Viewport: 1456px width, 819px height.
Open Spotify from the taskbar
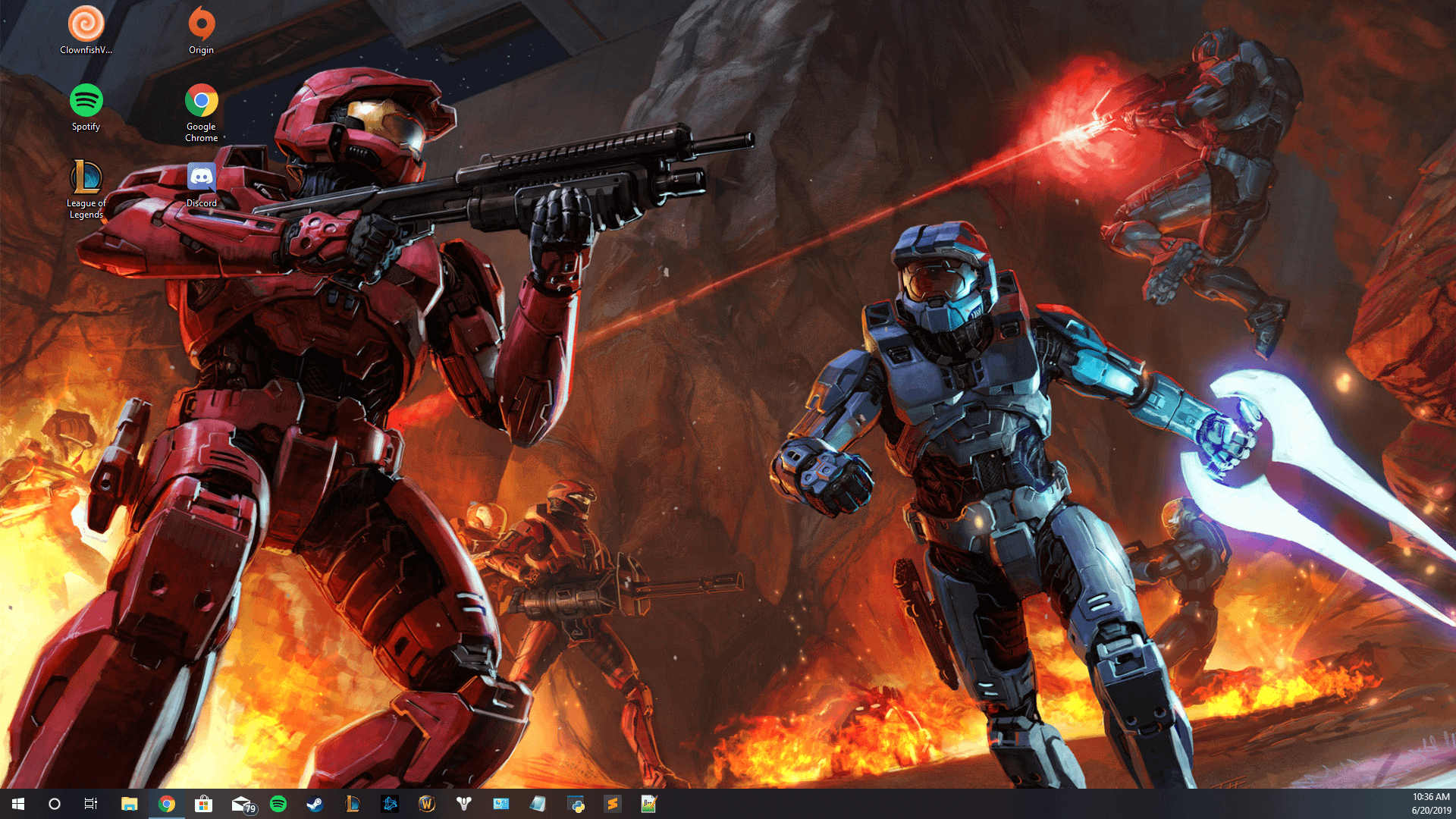click(x=278, y=803)
